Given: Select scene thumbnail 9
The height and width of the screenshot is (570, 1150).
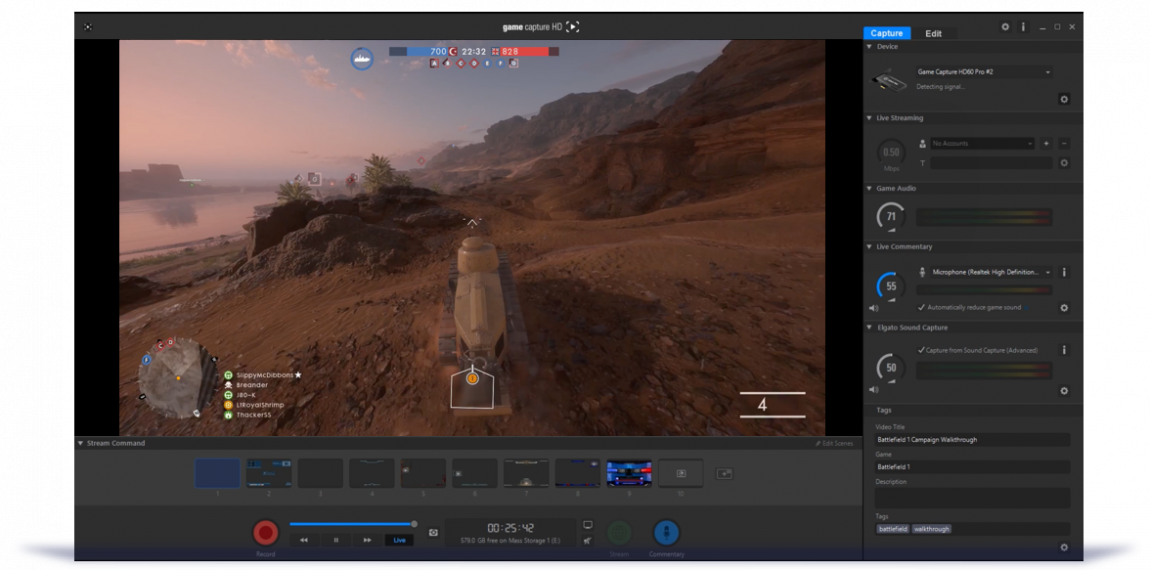Looking at the screenshot, I should pyautogui.click(x=629, y=473).
